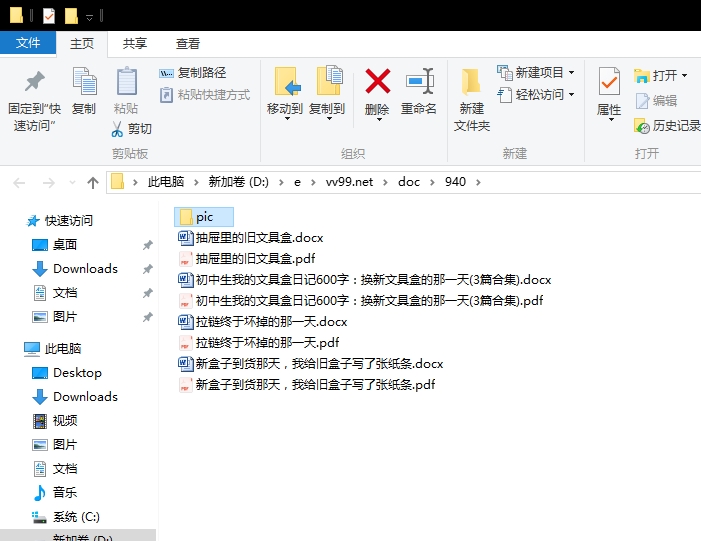Click the properties icon in the title bar

49,16
